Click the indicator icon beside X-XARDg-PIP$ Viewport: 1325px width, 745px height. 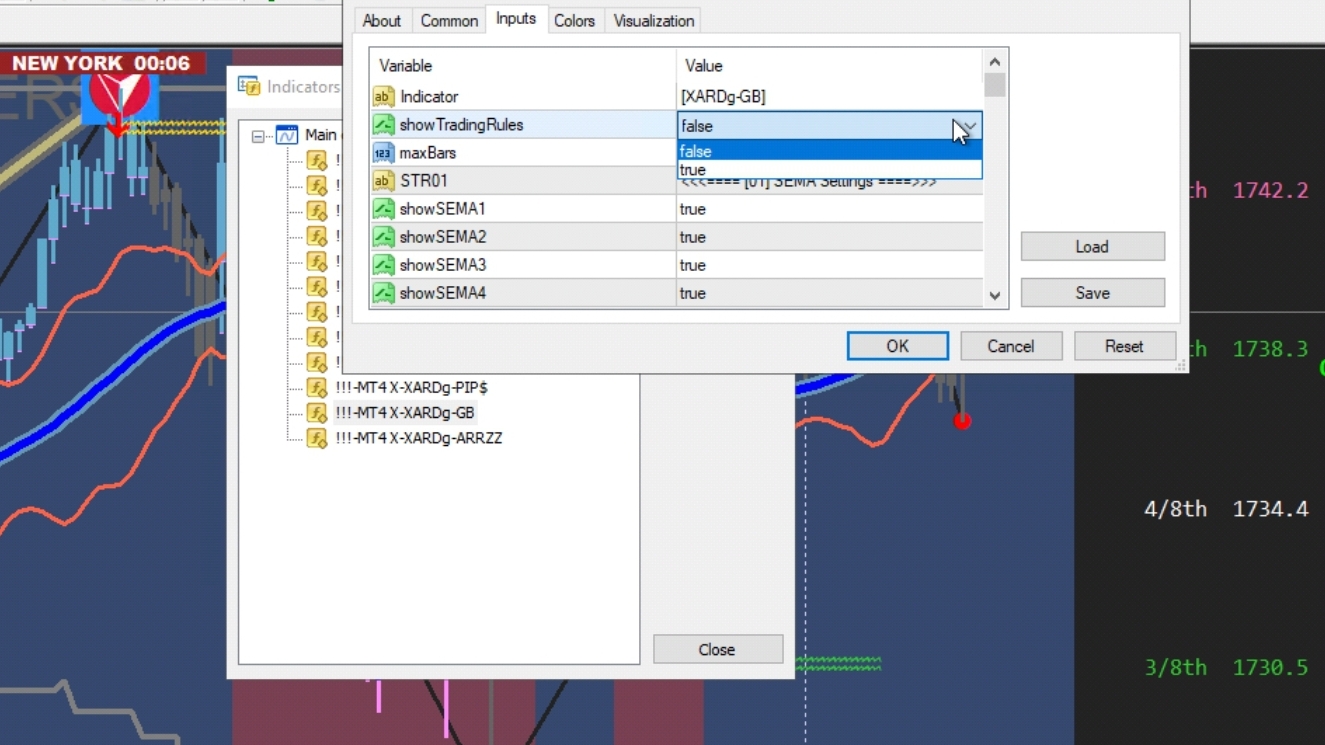pyautogui.click(x=317, y=387)
